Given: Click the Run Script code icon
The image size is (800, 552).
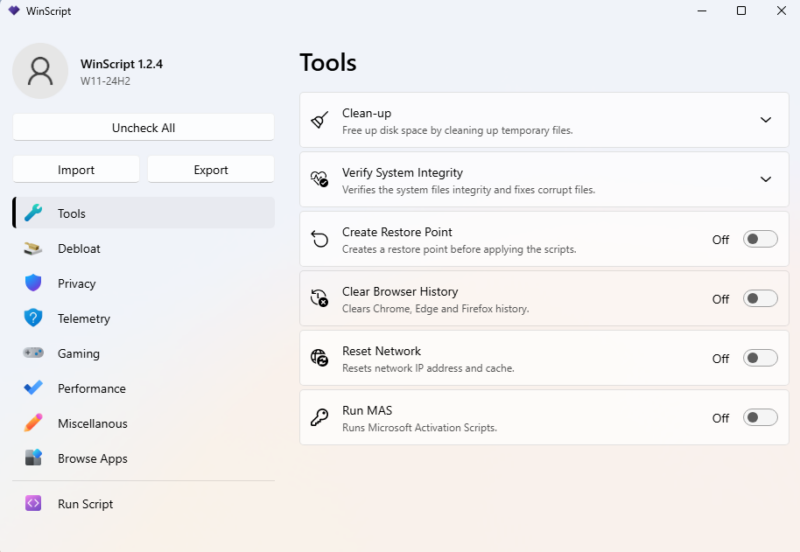Looking at the screenshot, I should coord(34,504).
